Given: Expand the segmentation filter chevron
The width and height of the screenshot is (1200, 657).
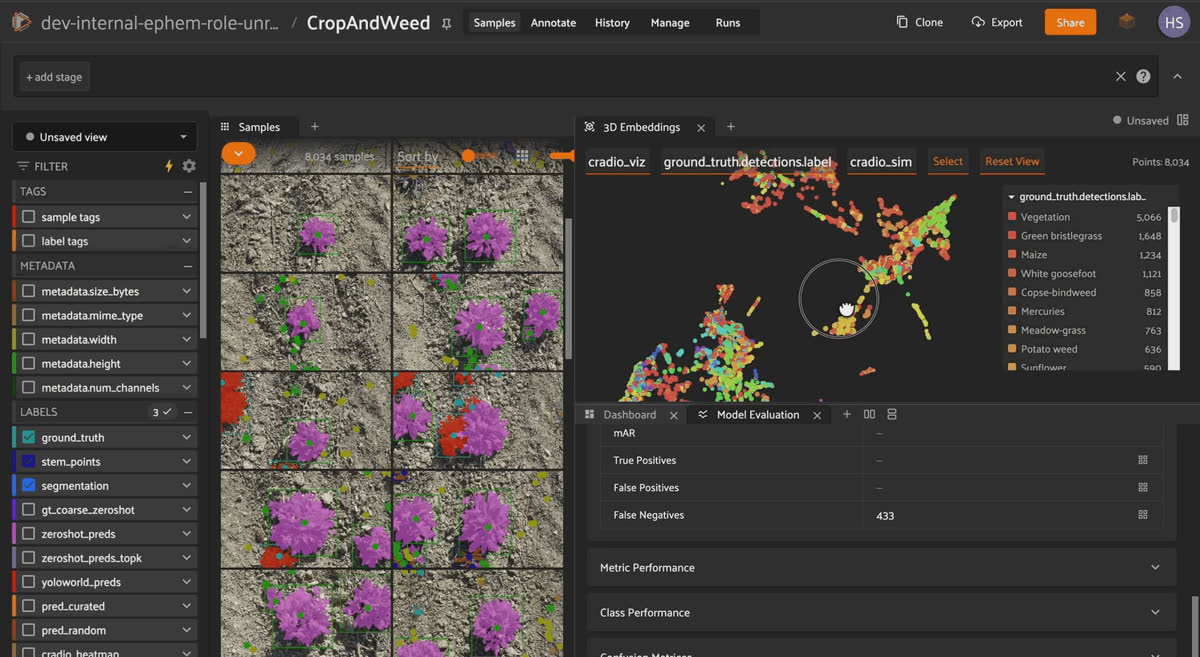Looking at the screenshot, I should (186, 486).
